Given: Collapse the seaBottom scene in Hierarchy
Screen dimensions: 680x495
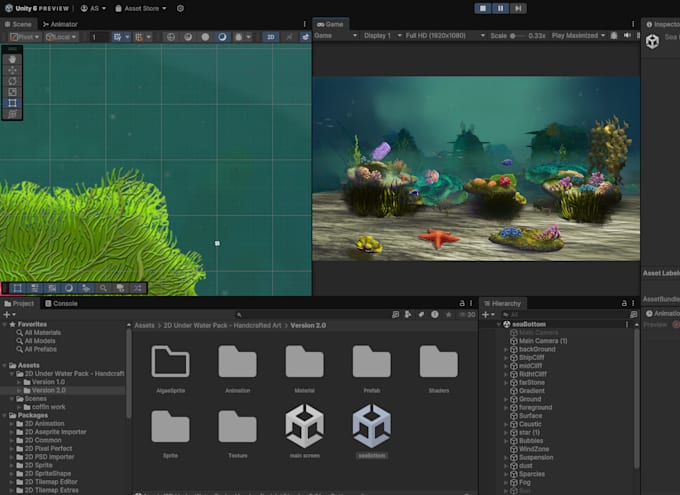Looking at the screenshot, I should [x=499, y=324].
